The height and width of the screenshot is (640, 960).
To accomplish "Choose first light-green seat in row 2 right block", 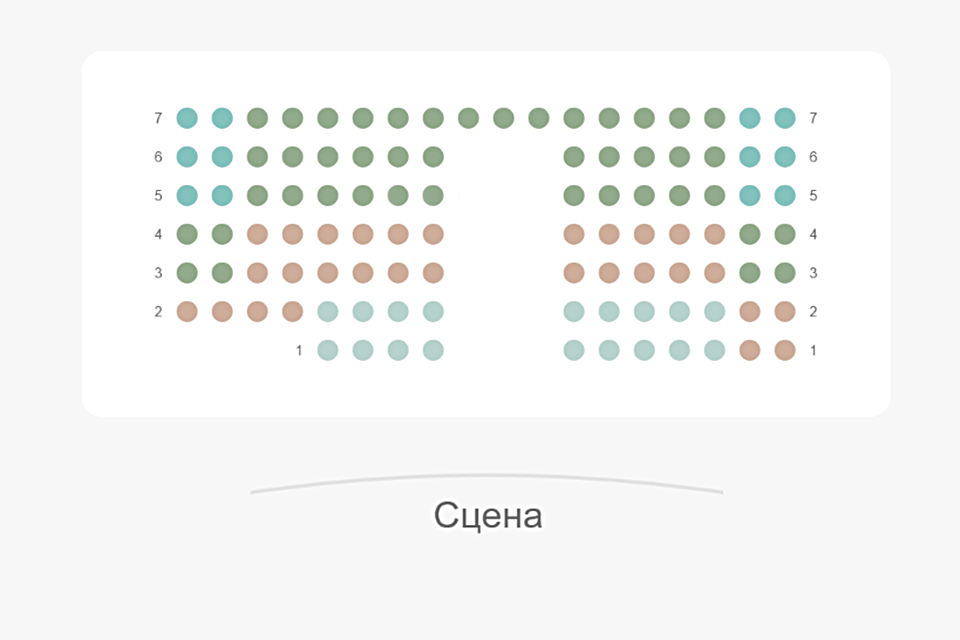I will click(x=574, y=312).
